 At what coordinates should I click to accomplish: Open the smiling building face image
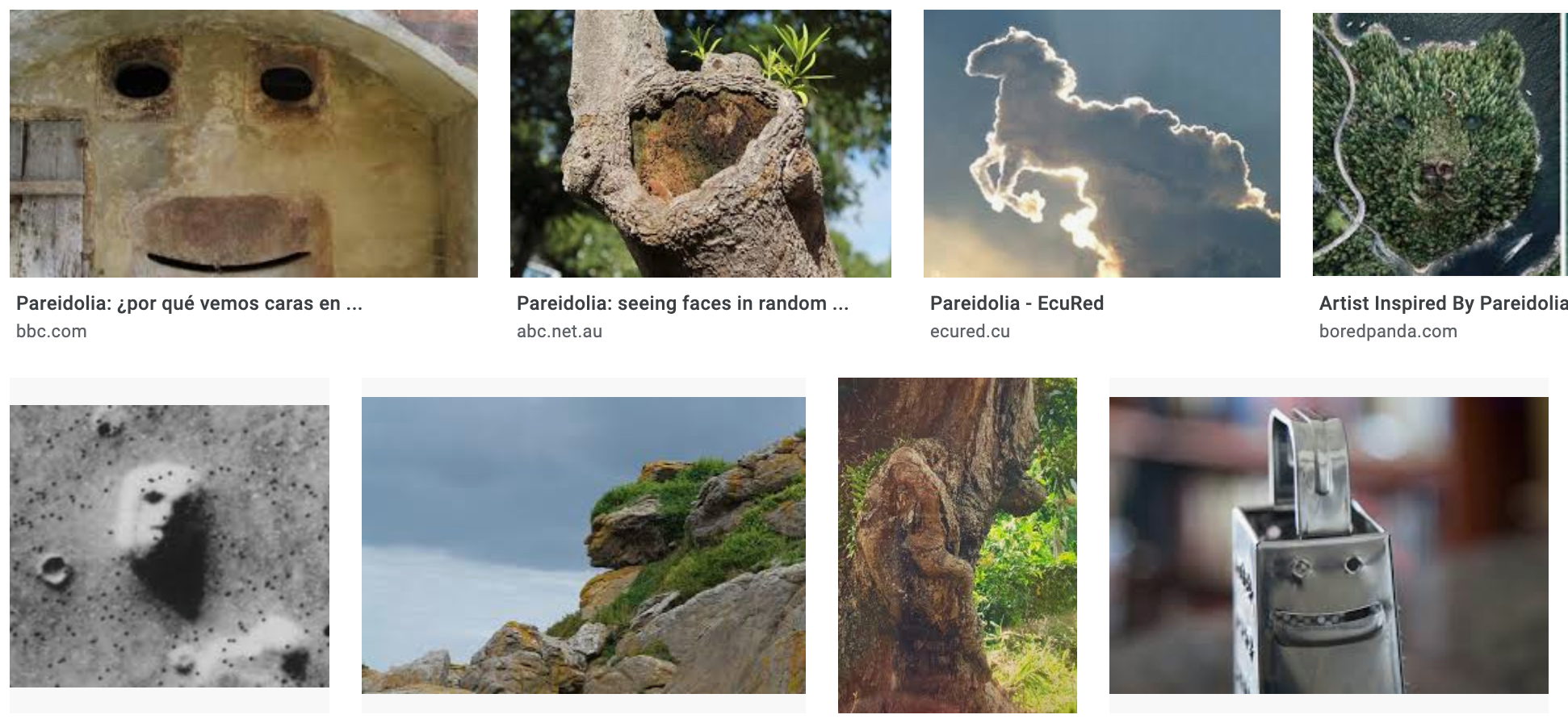[244, 144]
